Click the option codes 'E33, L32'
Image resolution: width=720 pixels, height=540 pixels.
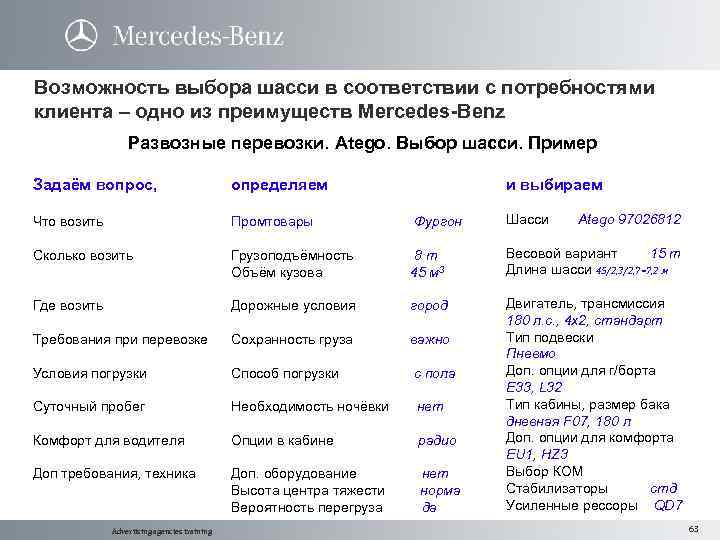pyautogui.click(x=534, y=387)
